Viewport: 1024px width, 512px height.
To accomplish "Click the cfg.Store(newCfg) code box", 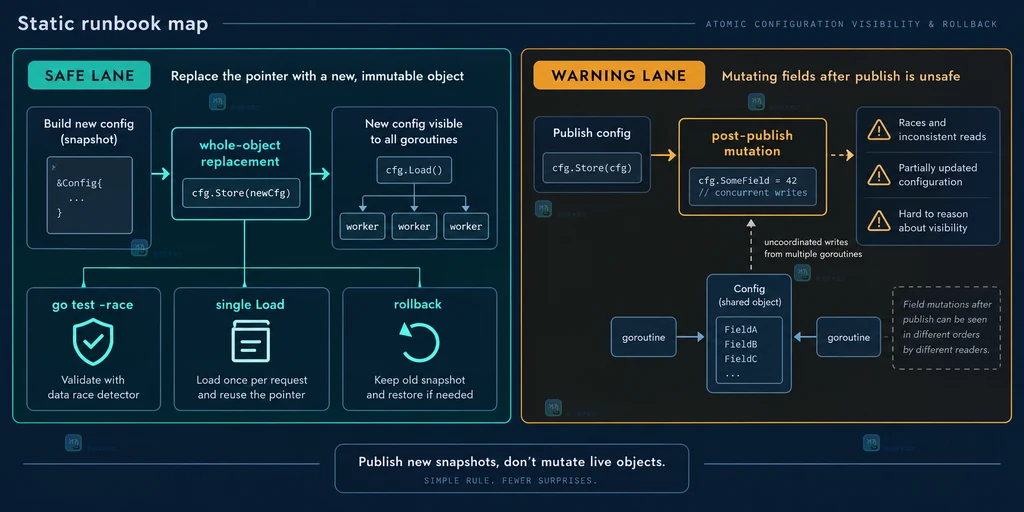I will (241, 193).
